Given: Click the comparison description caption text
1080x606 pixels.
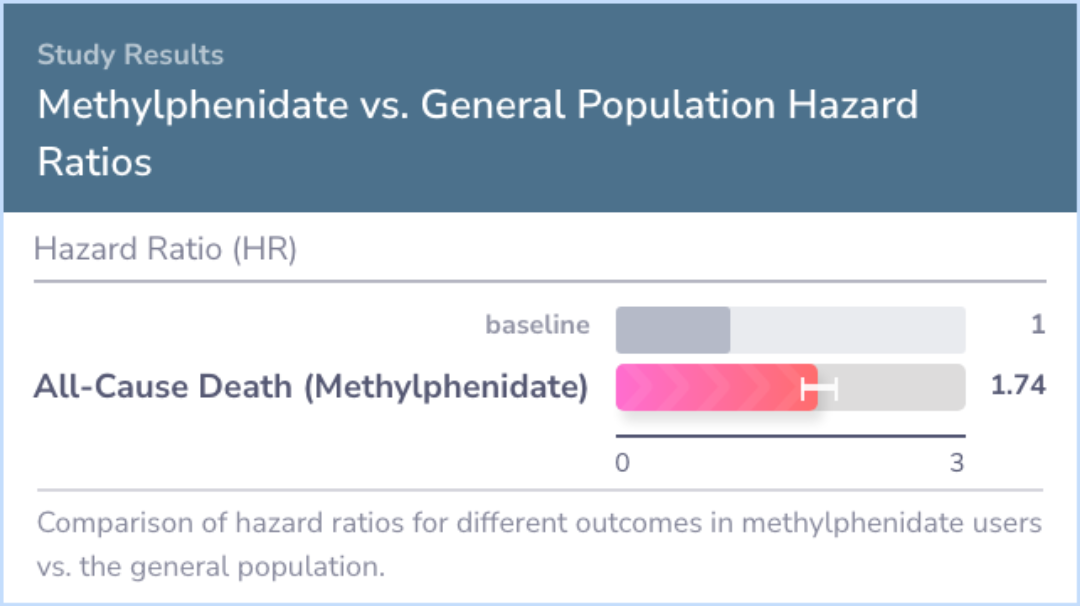Looking at the screenshot, I should coord(539,544).
